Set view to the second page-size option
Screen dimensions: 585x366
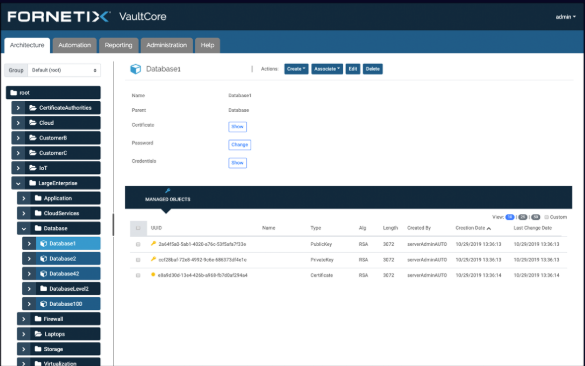(523, 217)
